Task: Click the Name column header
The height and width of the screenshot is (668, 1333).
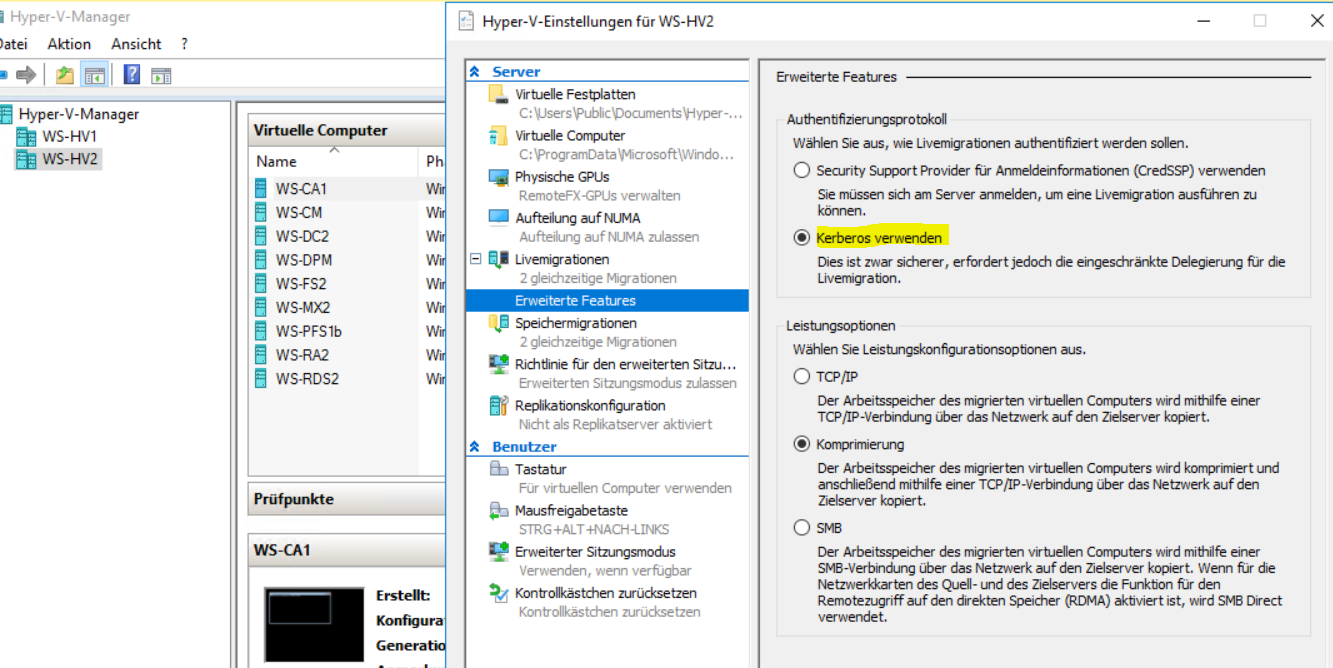Action: (333, 161)
